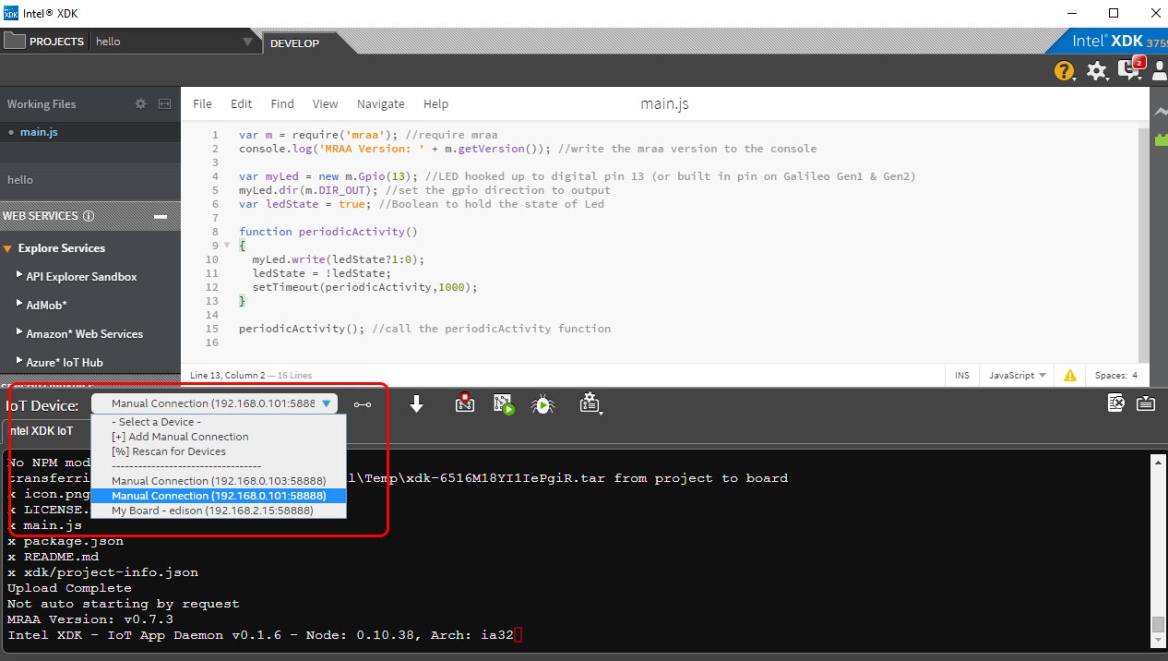Click the main.js editor title
Viewport: 1168px width, 661px height.
(664, 104)
